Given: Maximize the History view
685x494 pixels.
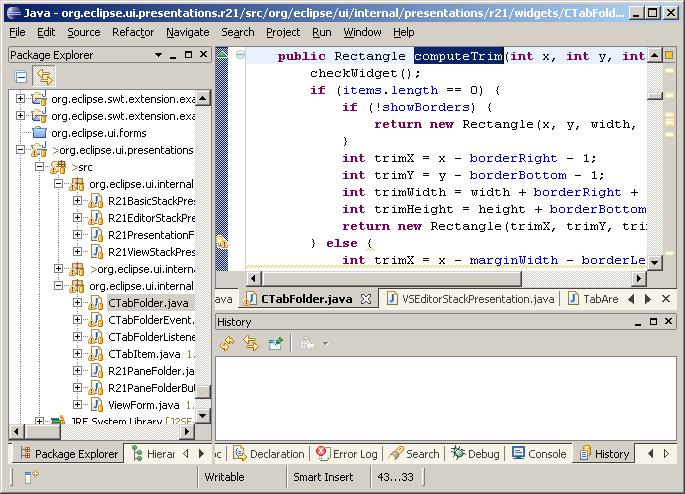Looking at the screenshot, I should (x=653, y=321).
